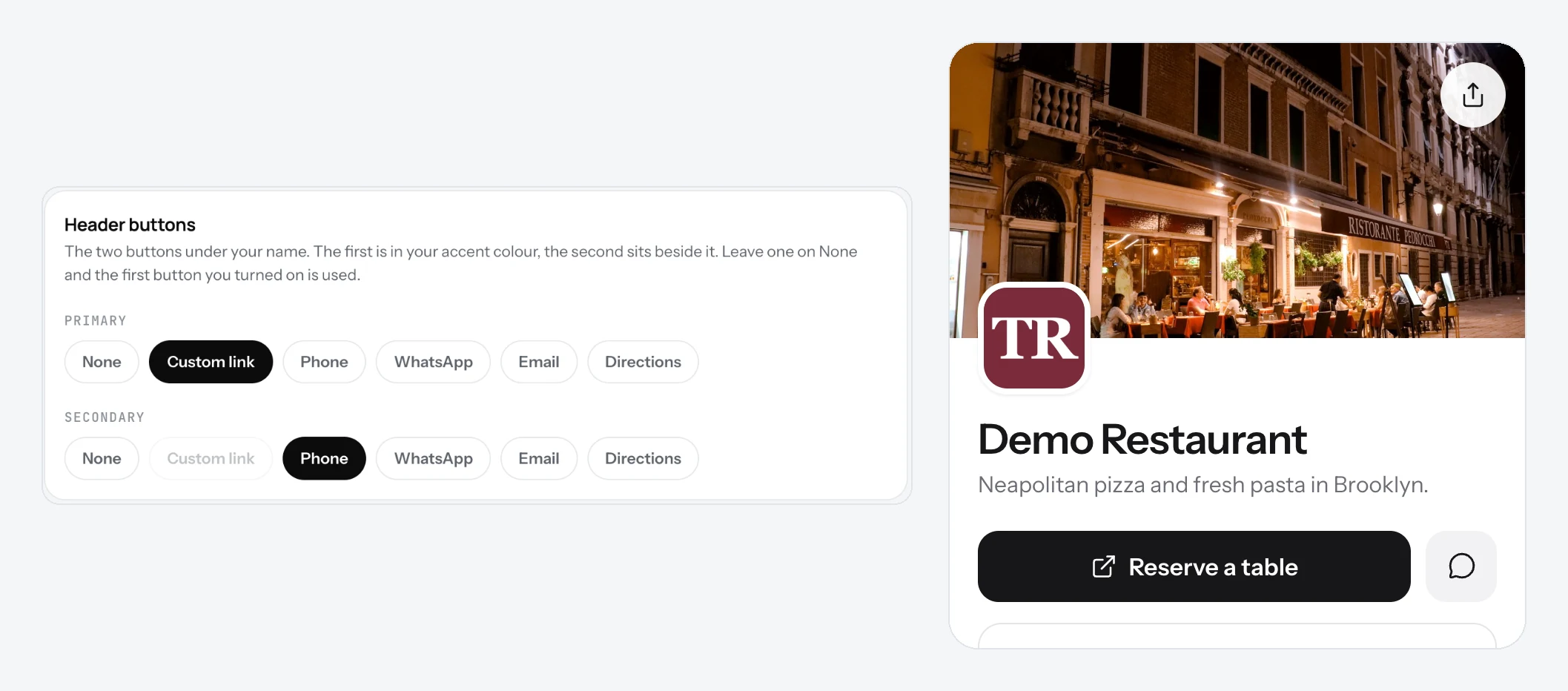Select Custom link for Primary button

pos(211,362)
